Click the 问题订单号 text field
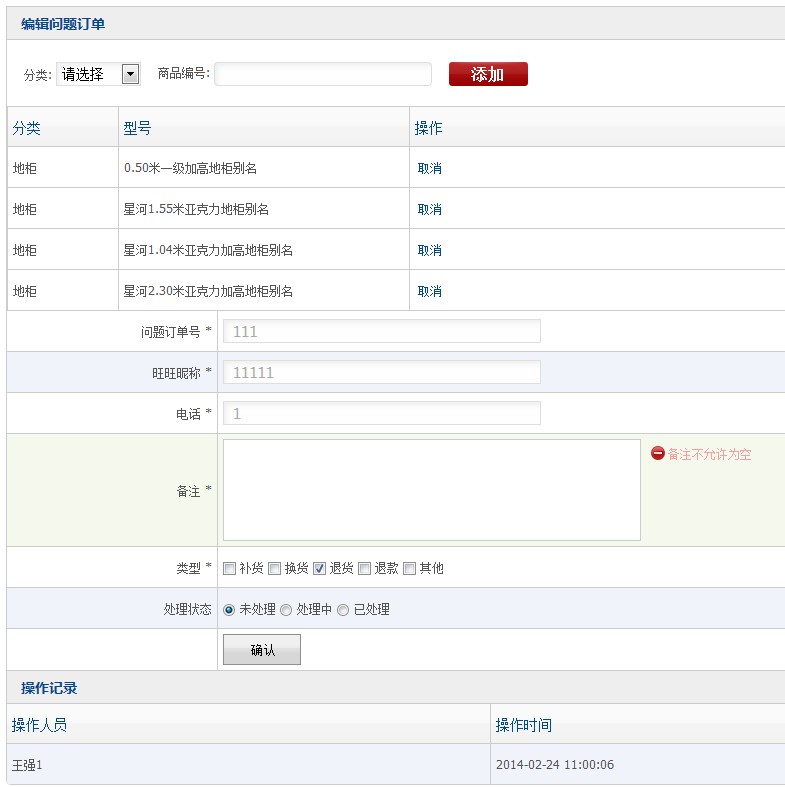 coord(381,331)
